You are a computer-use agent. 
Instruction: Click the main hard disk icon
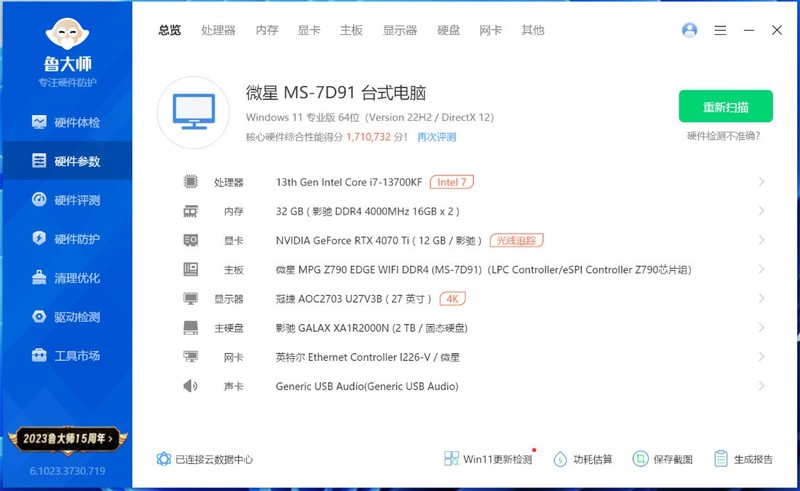coord(190,327)
